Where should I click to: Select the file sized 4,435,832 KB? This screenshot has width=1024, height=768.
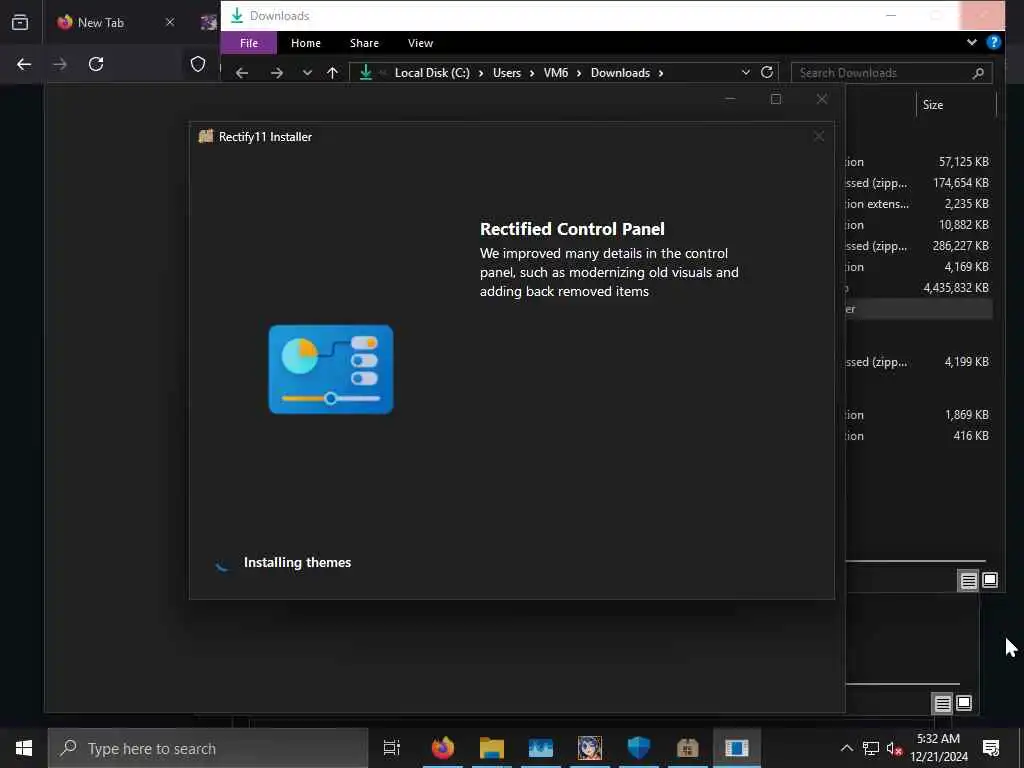coord(919,287)
